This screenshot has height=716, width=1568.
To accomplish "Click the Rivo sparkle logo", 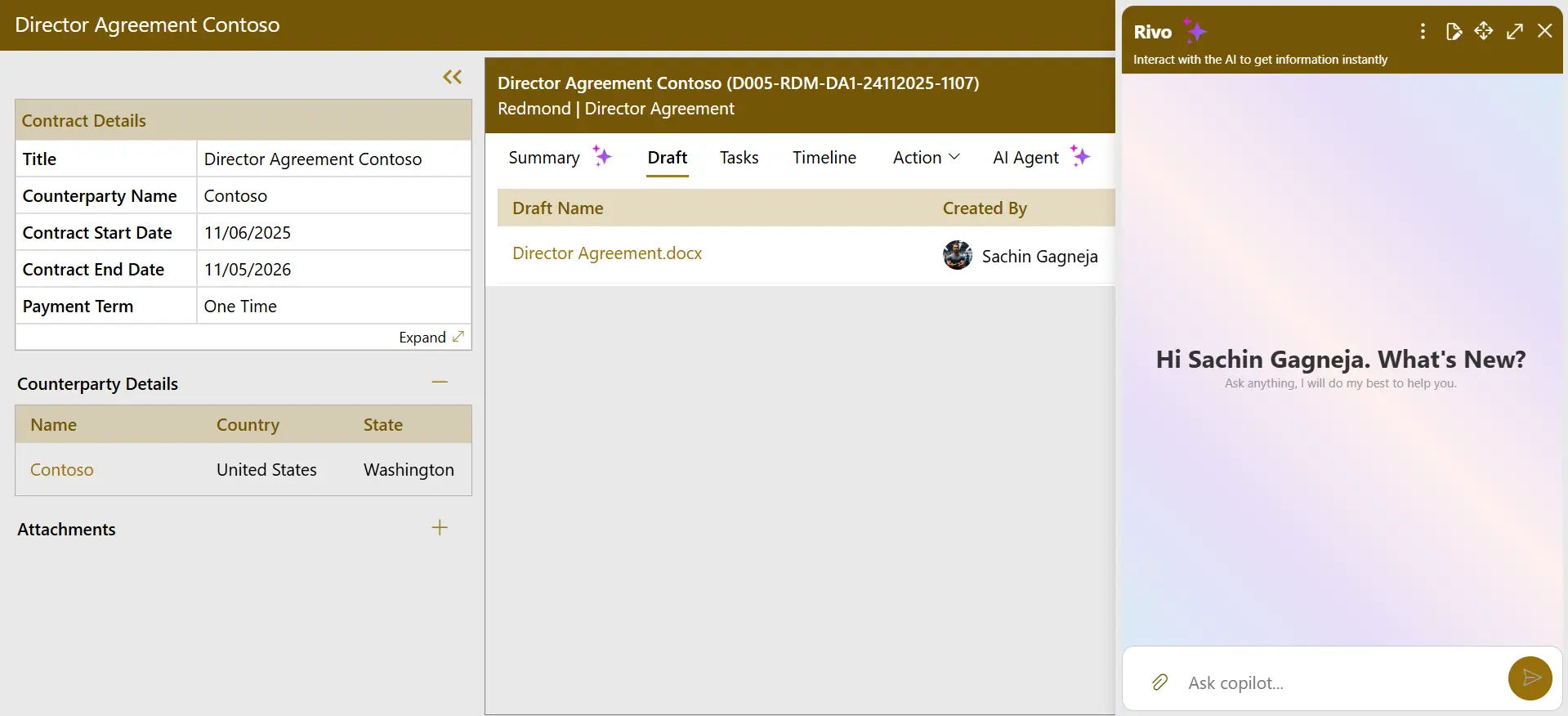I will click(1195, 31).
